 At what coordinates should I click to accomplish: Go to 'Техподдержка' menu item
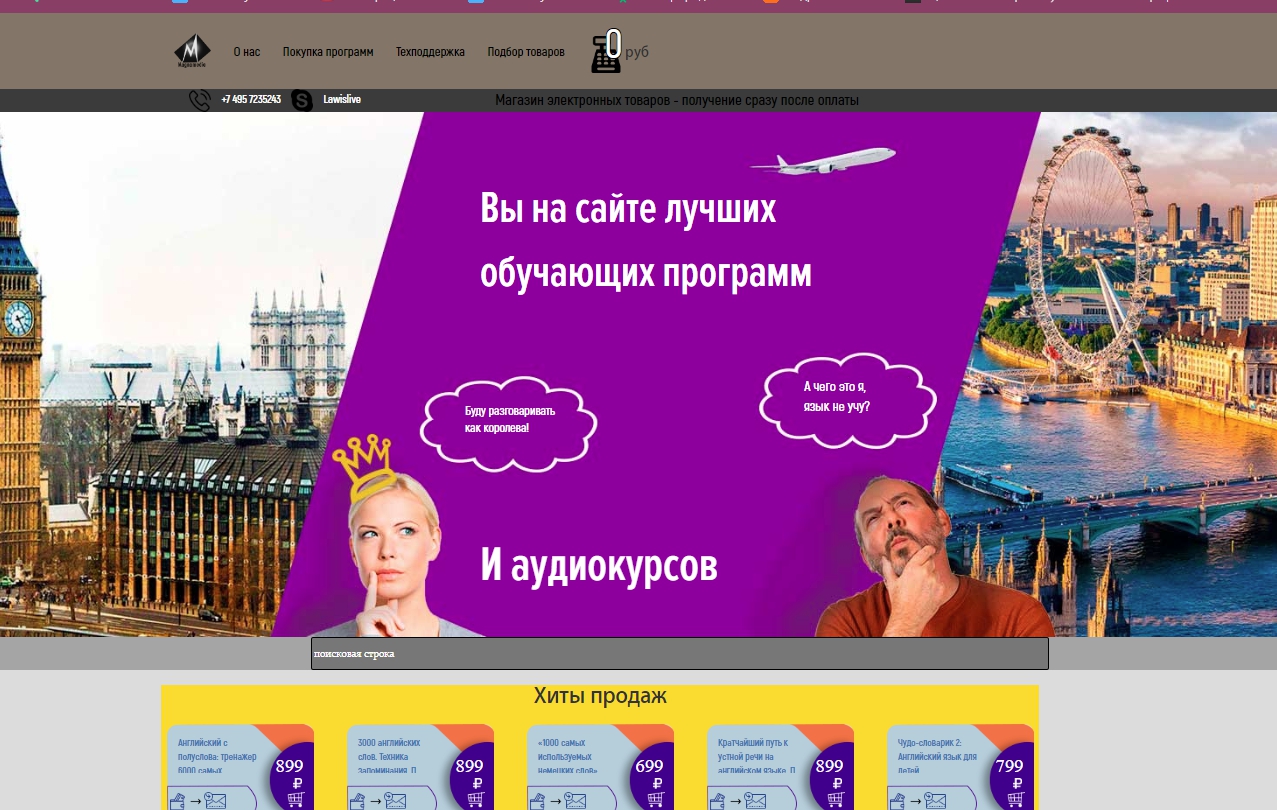431,52
